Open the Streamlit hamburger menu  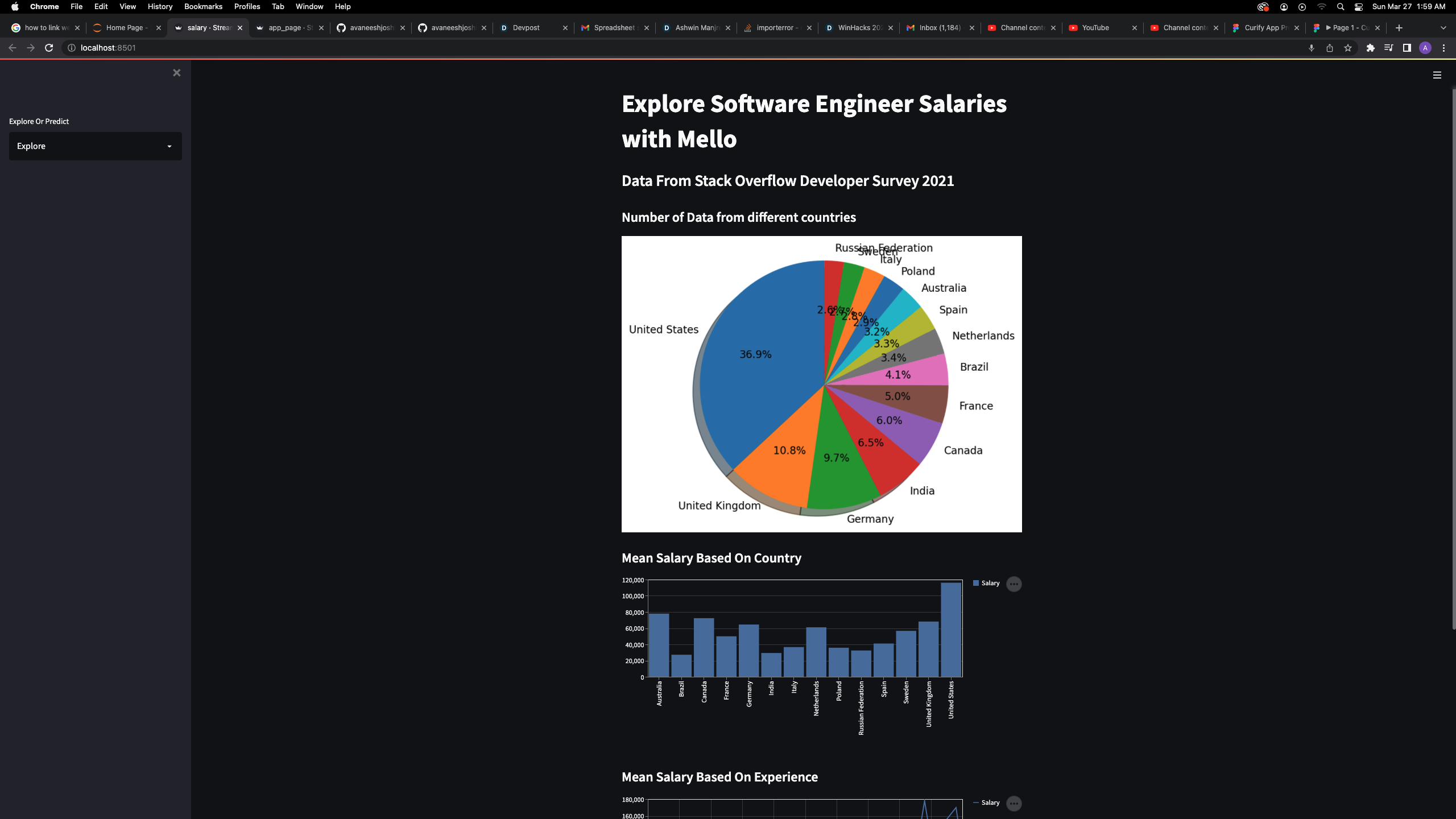point(1437,75)
